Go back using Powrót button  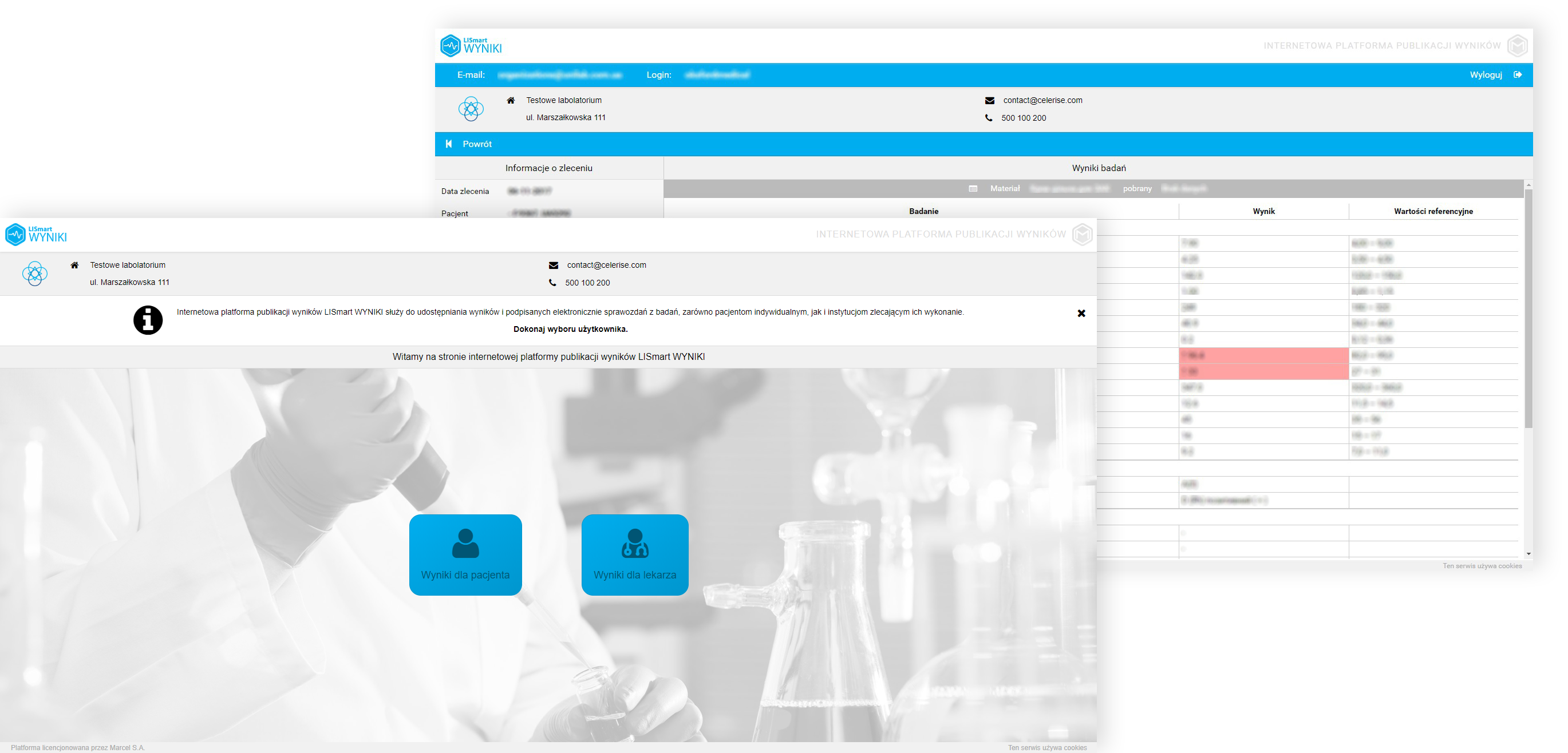click(477, 144)
